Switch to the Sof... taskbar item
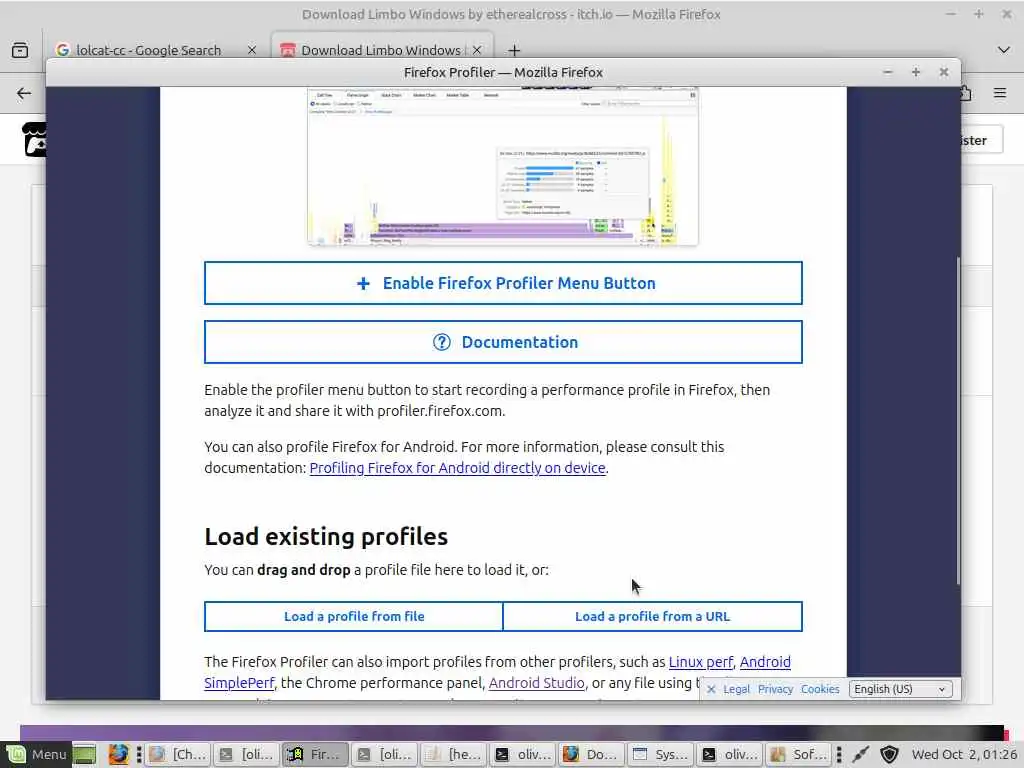The image size is (1024, 768). [x=799, y=754]
